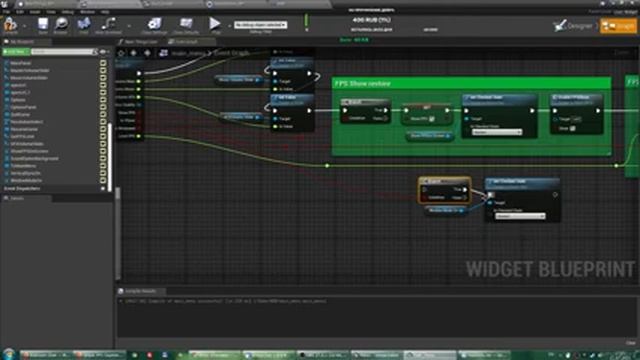Click the green Add New button
This screenshot has height=360, width=640.
(x=16, y=52)
